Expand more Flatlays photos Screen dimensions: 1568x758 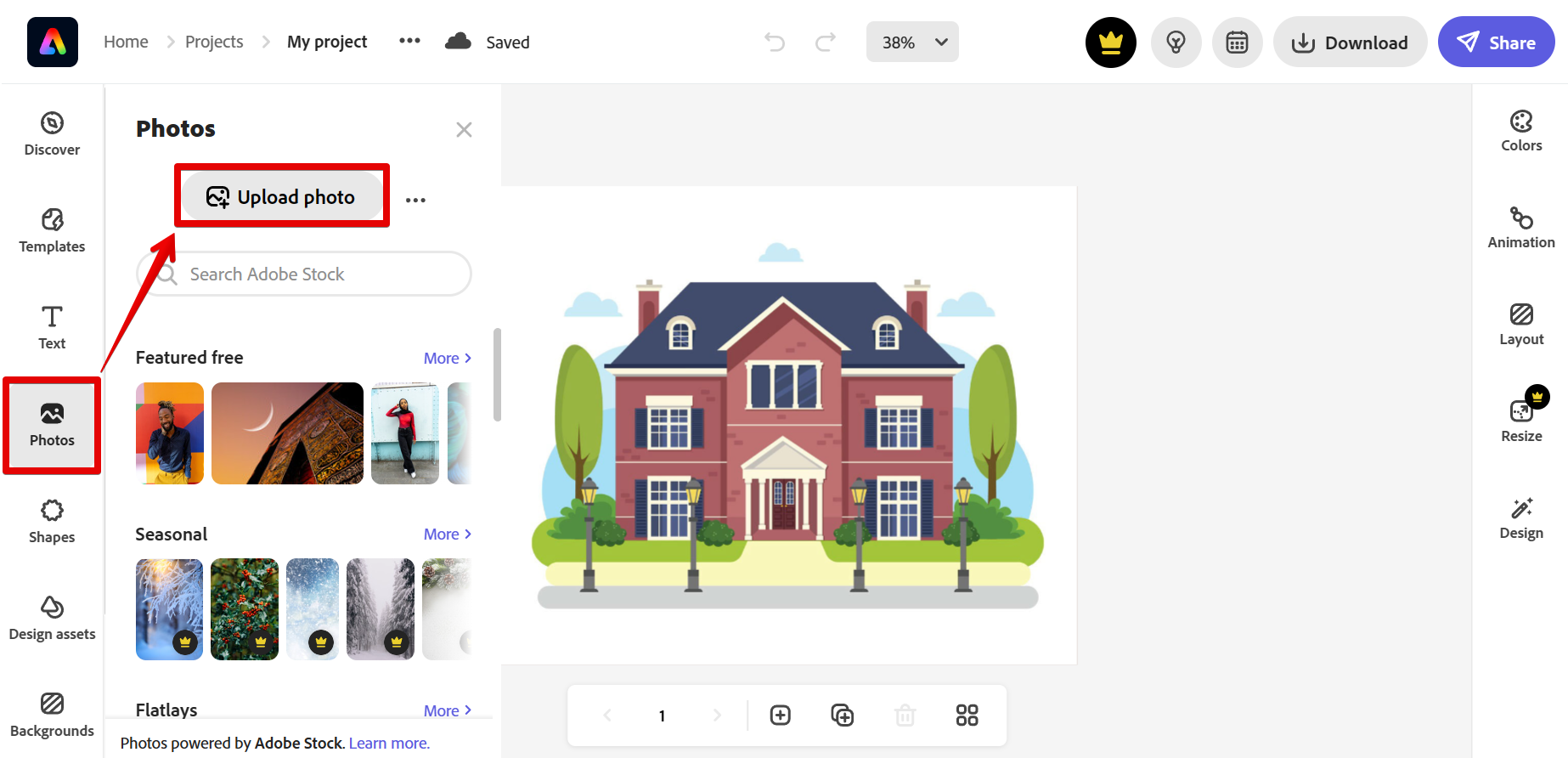pos(448,710)
